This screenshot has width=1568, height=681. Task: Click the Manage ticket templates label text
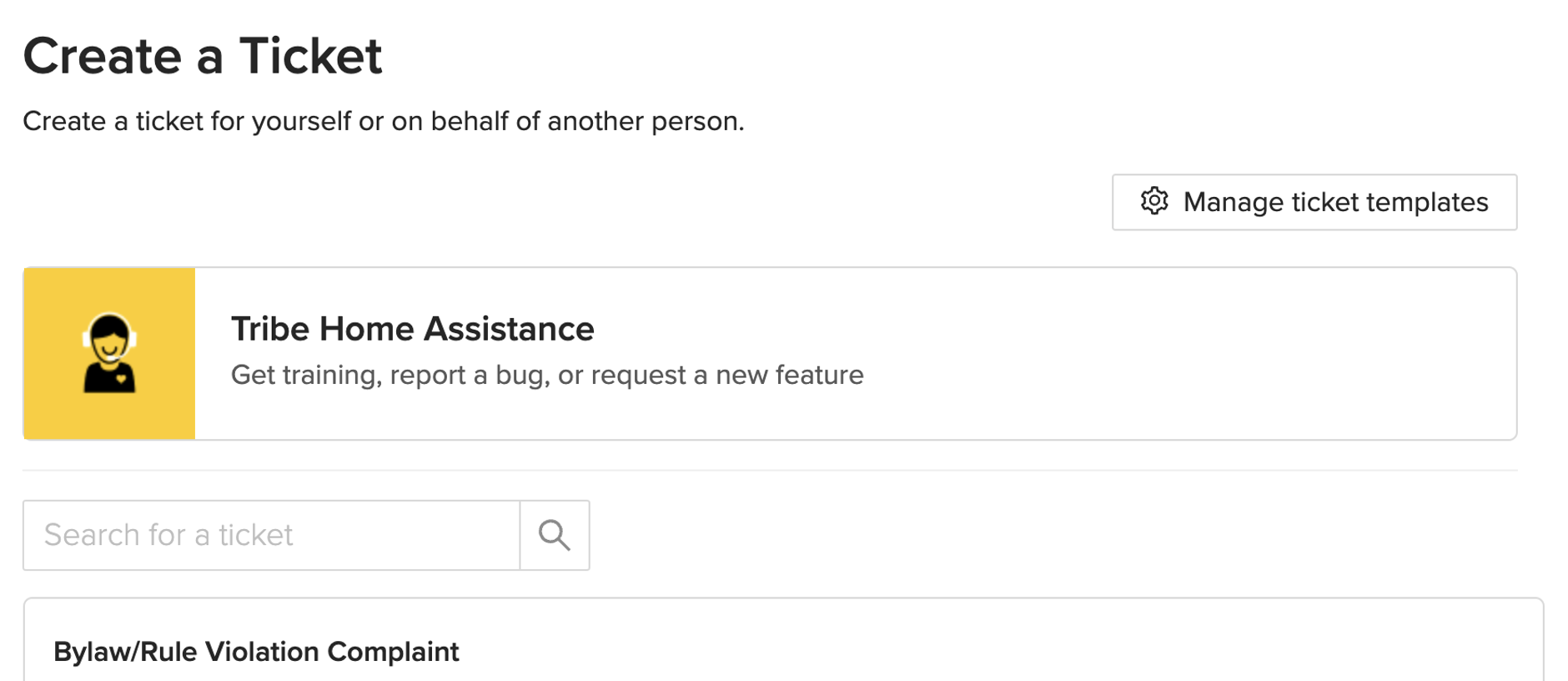click(x=1335, y=202)
